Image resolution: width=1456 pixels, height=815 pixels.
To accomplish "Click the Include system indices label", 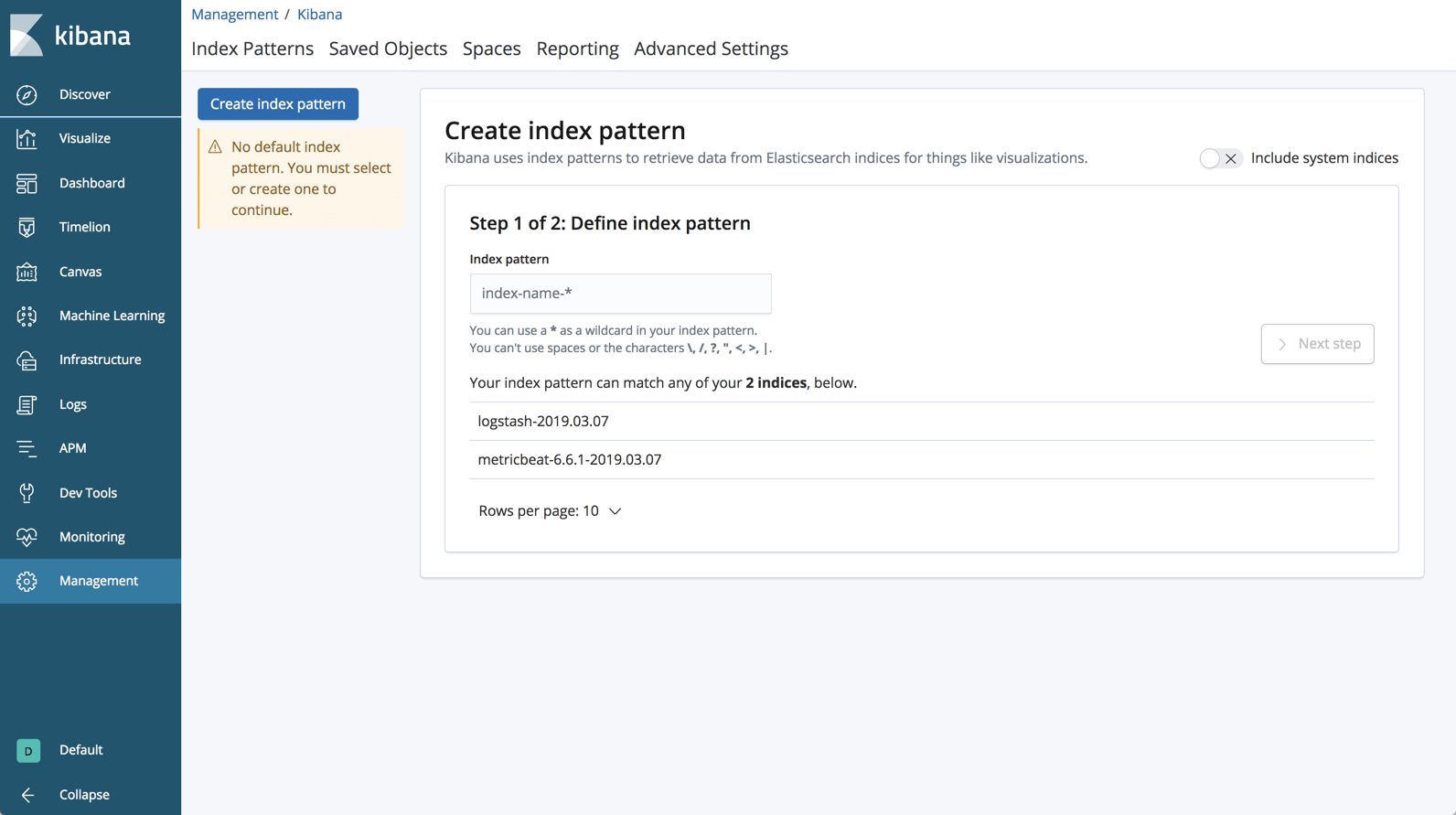I will [1324, 158].
